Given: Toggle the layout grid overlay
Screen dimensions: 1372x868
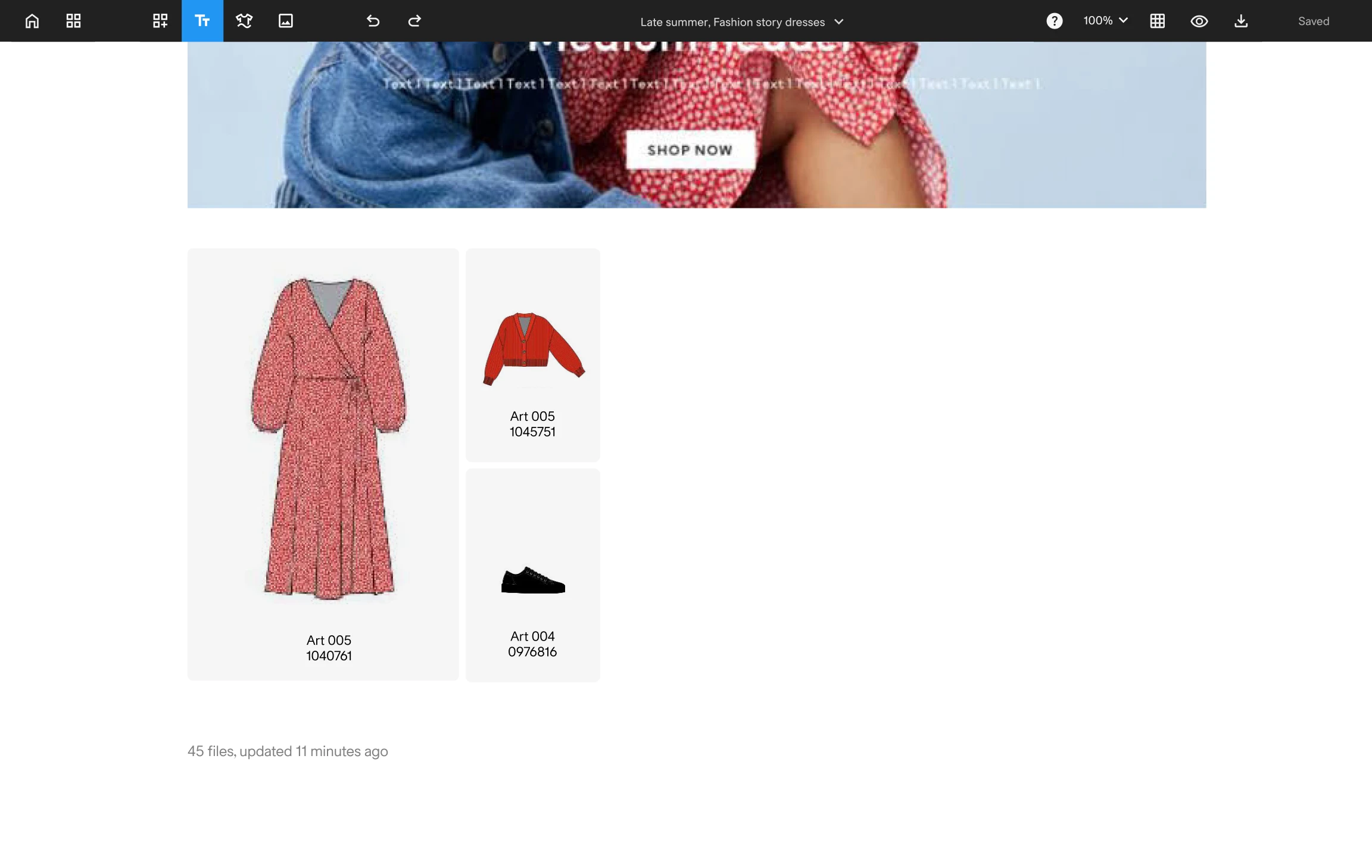Looking at the screenshot, I should (x=1157, y=21).
